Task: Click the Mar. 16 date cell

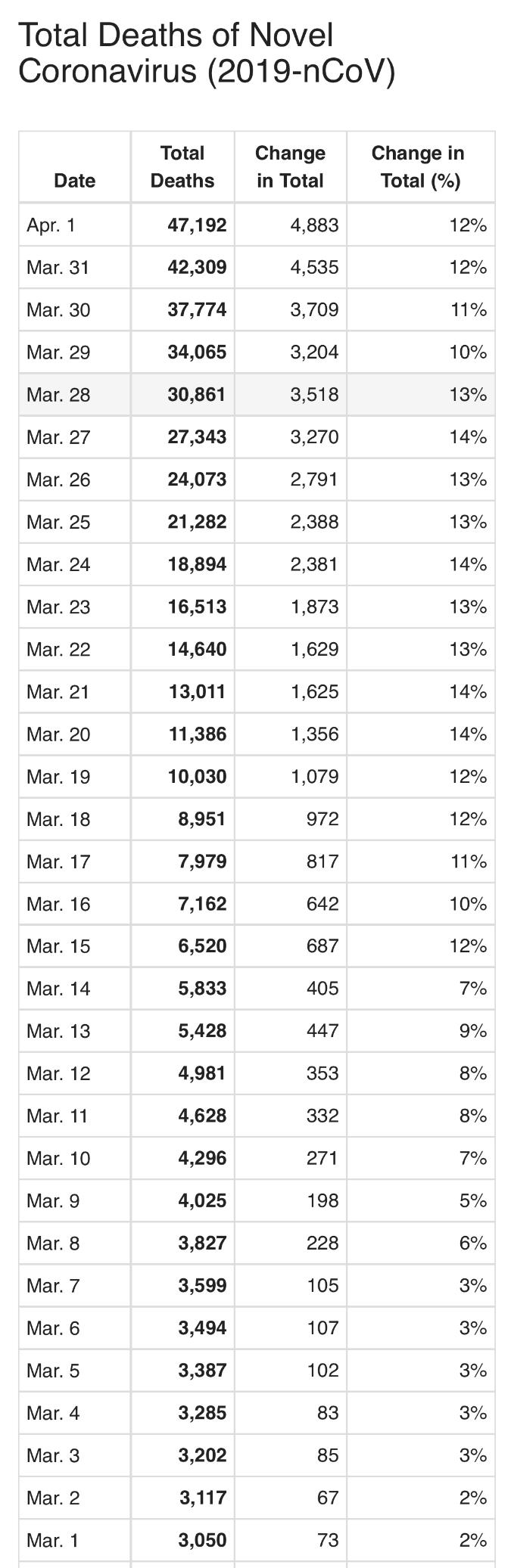Action: click(58, 904)
